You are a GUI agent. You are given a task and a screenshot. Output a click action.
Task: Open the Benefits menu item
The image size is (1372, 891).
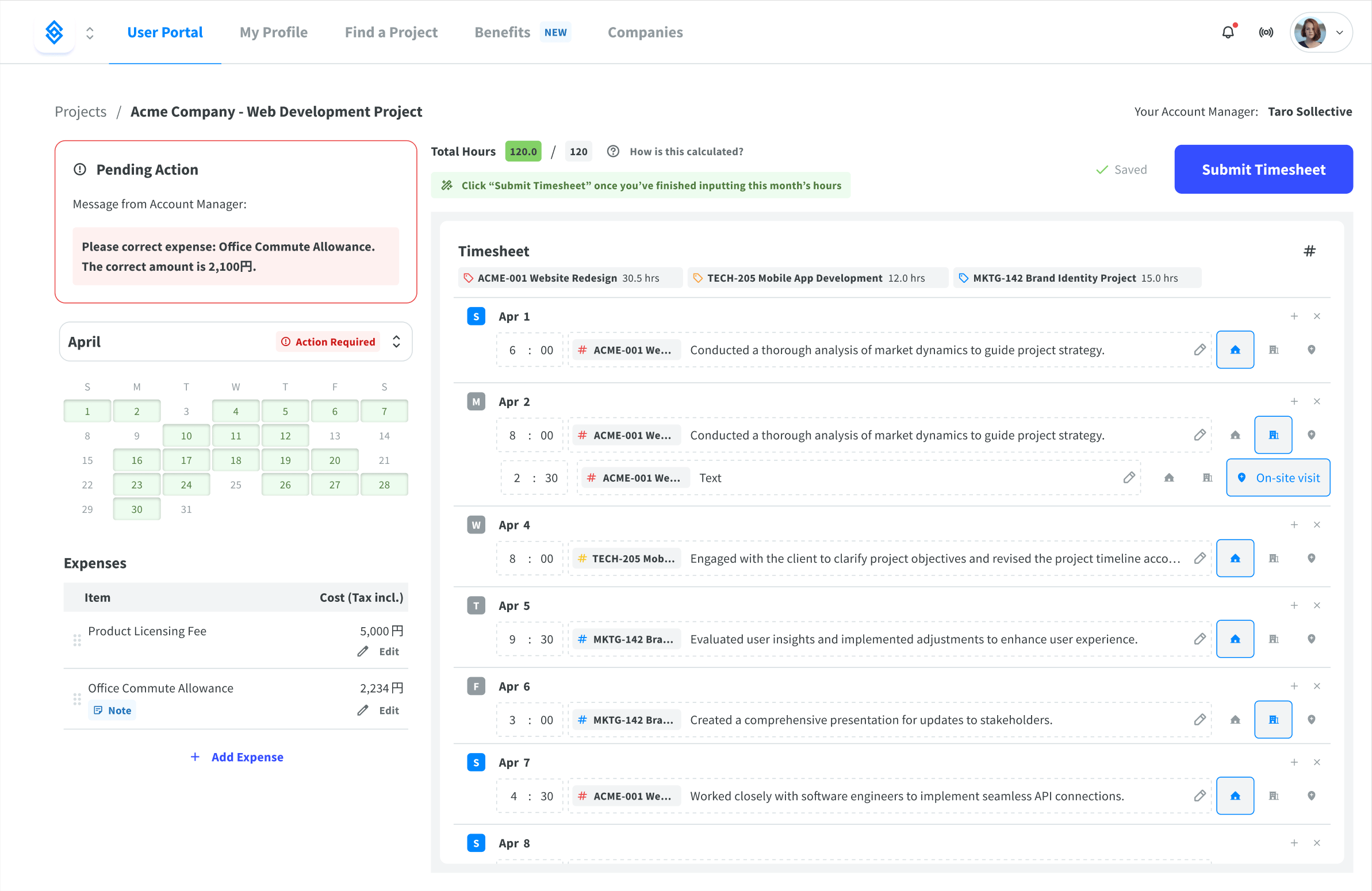501,32
